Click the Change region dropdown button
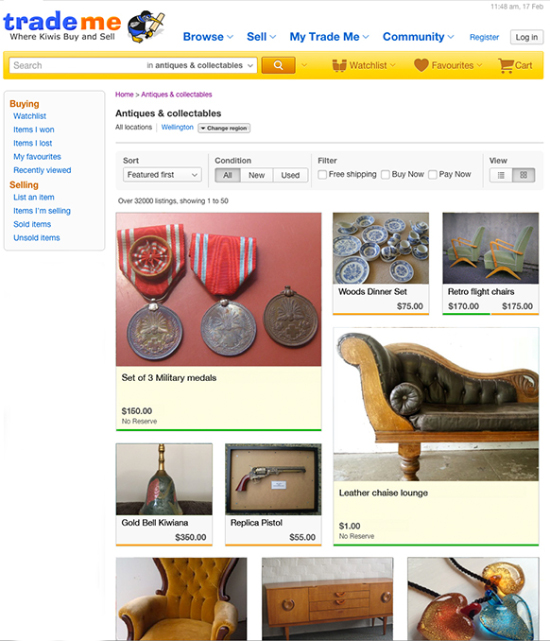Viewport: 550px width, 641px height. tap(224, 128)
